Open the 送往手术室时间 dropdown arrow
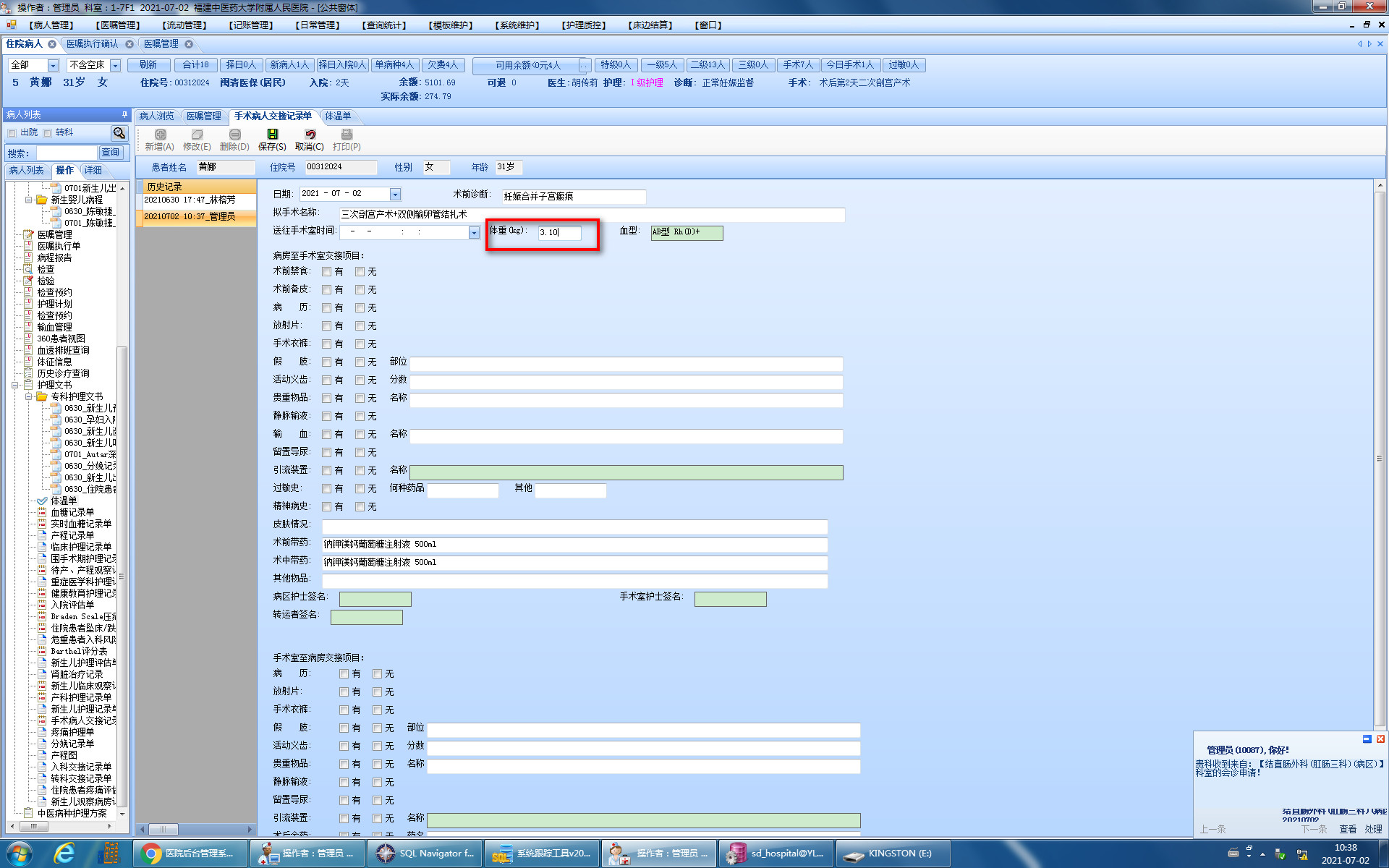Screen dimensions: 1389x868 tap(474, 232)
